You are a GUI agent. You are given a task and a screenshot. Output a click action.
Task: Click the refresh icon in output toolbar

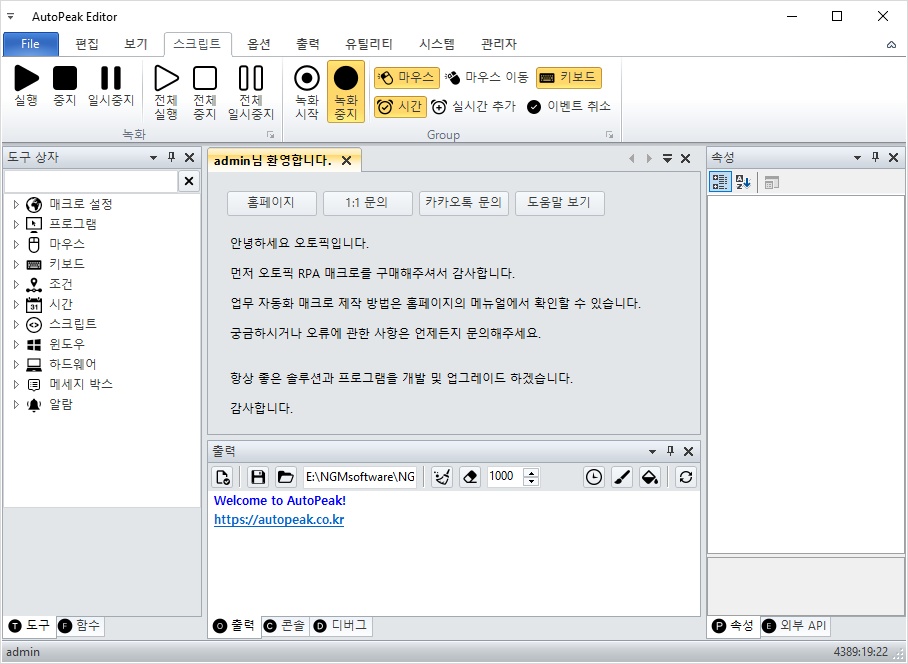point(686,478)
